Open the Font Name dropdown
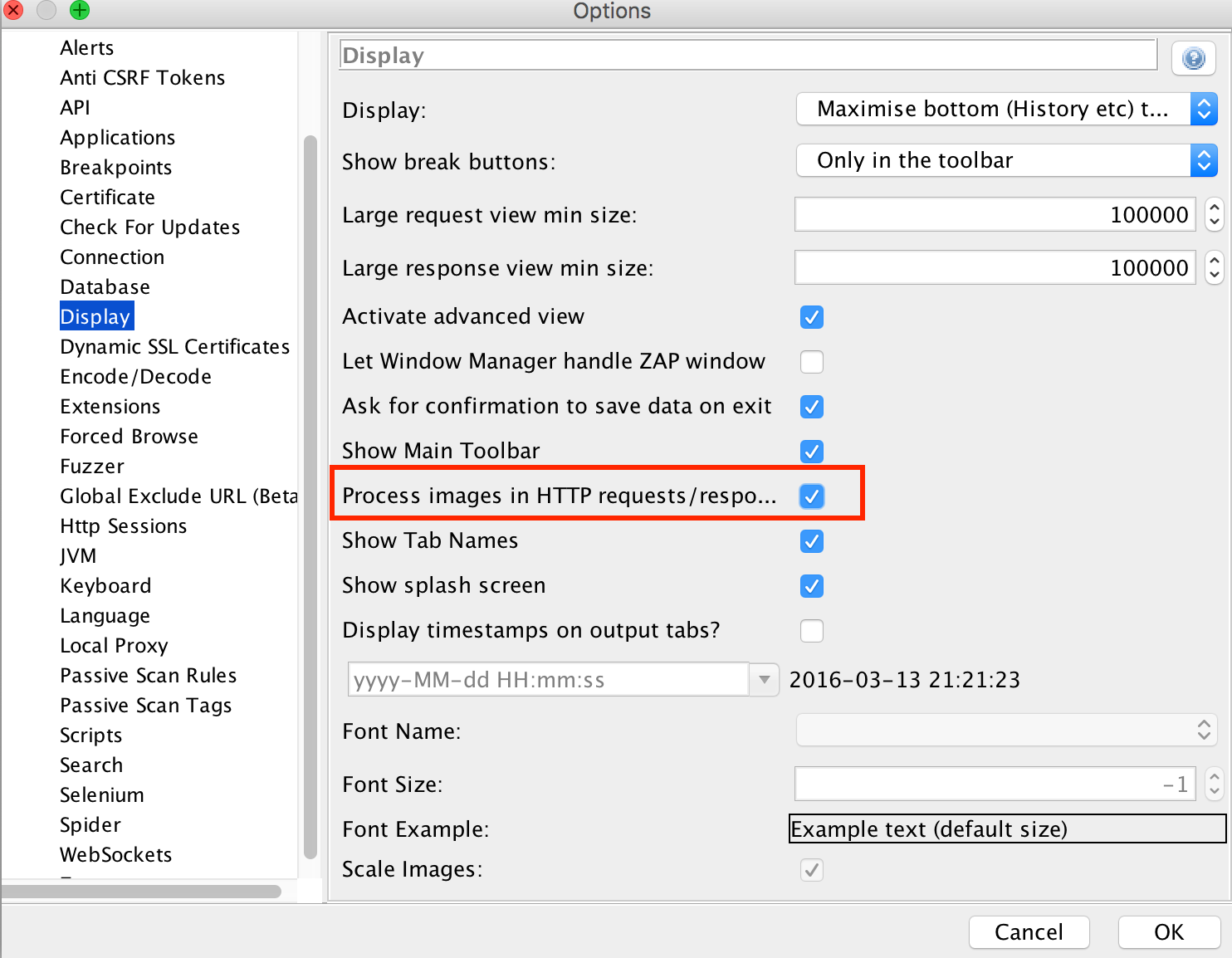This screenshot has width=1232, height=958. [1203, 731]
